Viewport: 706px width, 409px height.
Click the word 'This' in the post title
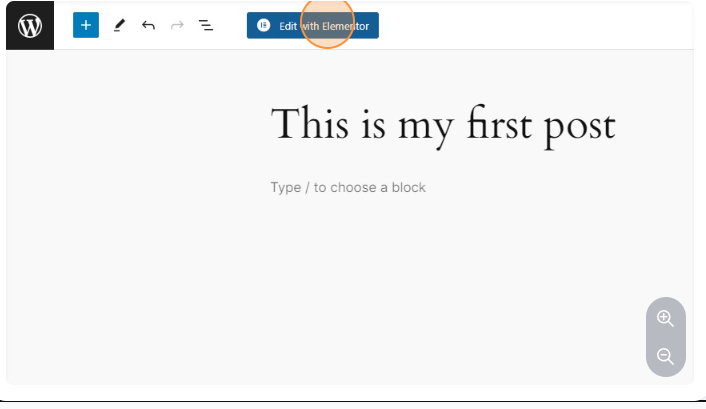(x=310, y=126)
